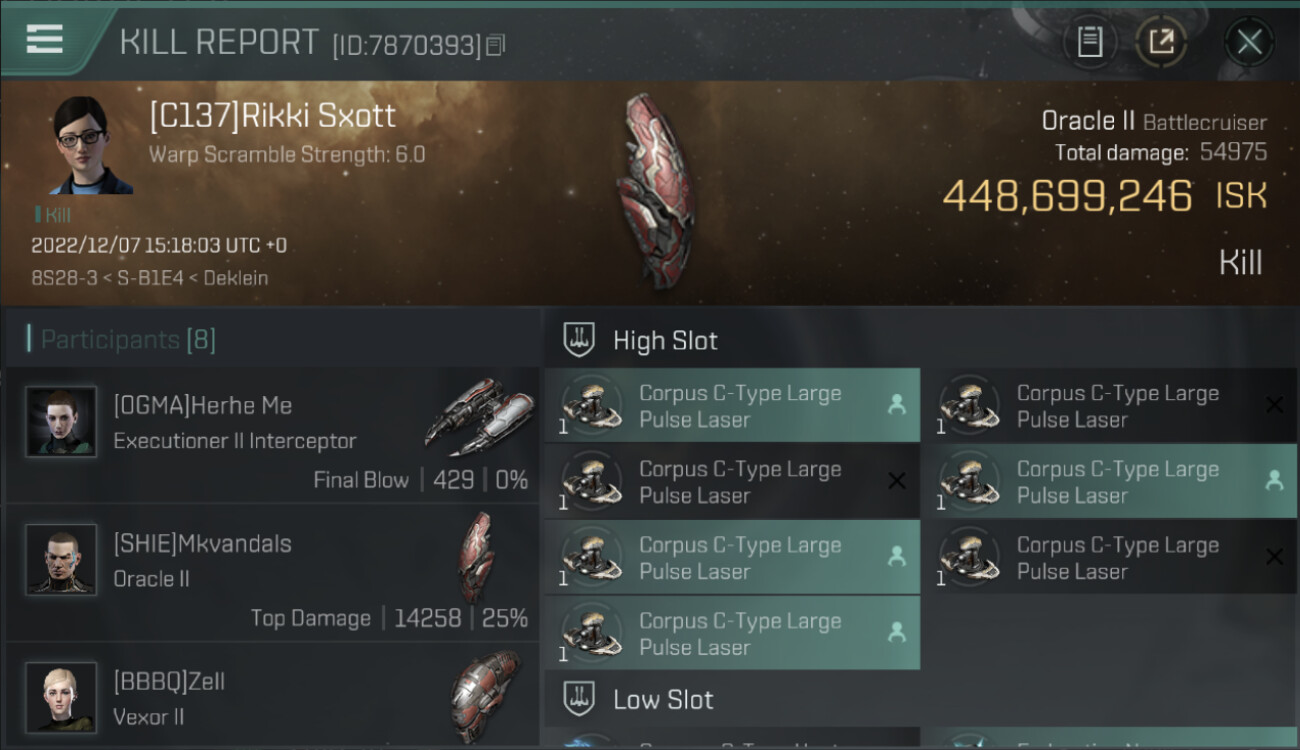View Mkvandals' Oracle II ship icon
Screen dimensions: 1300x750
(478, 556)
